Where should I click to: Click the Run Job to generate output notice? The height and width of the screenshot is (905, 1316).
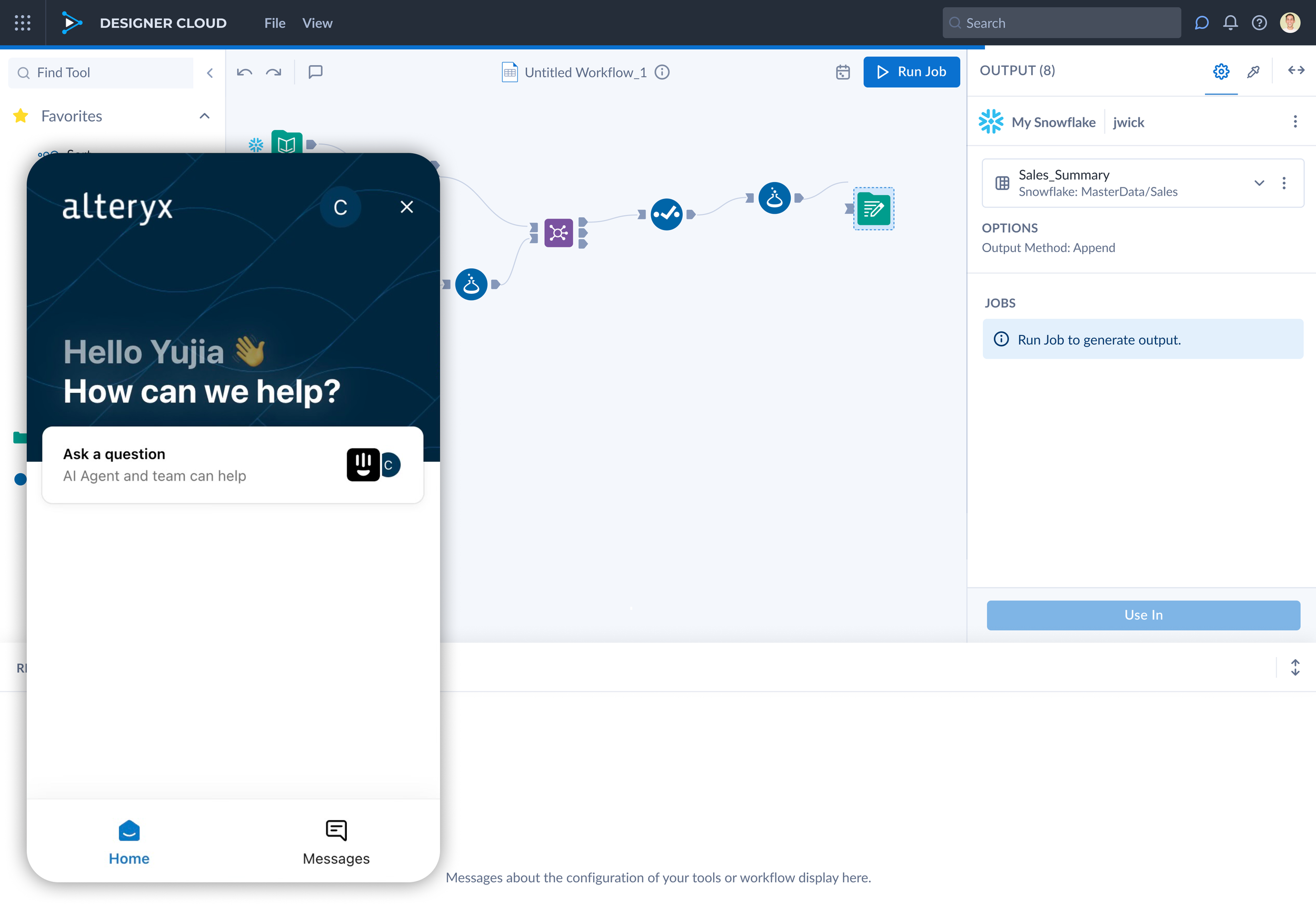[x=1142, y=339]
